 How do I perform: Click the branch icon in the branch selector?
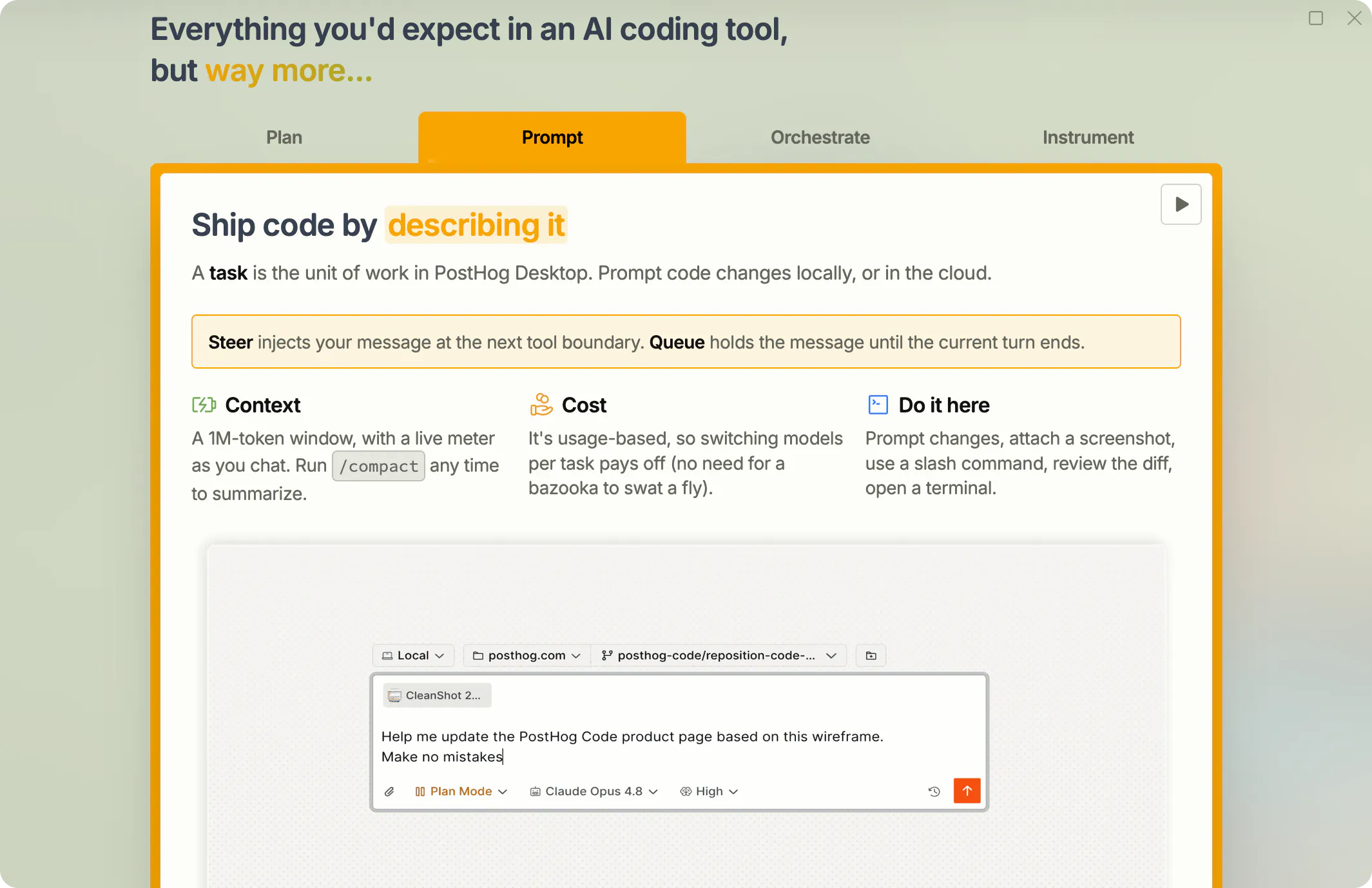(606, 655)
